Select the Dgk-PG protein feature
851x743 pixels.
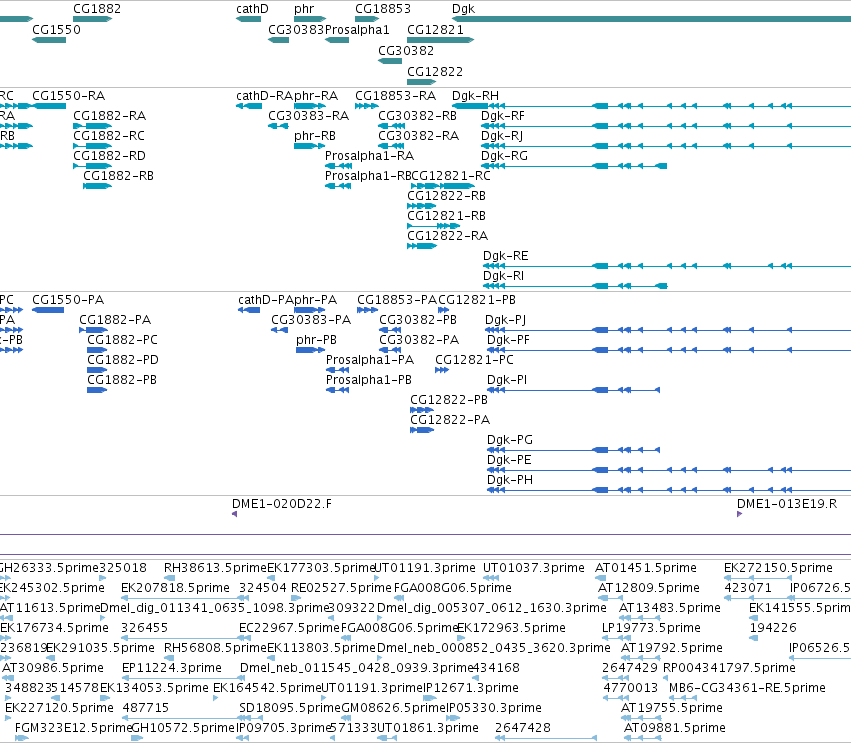point(573,450)
